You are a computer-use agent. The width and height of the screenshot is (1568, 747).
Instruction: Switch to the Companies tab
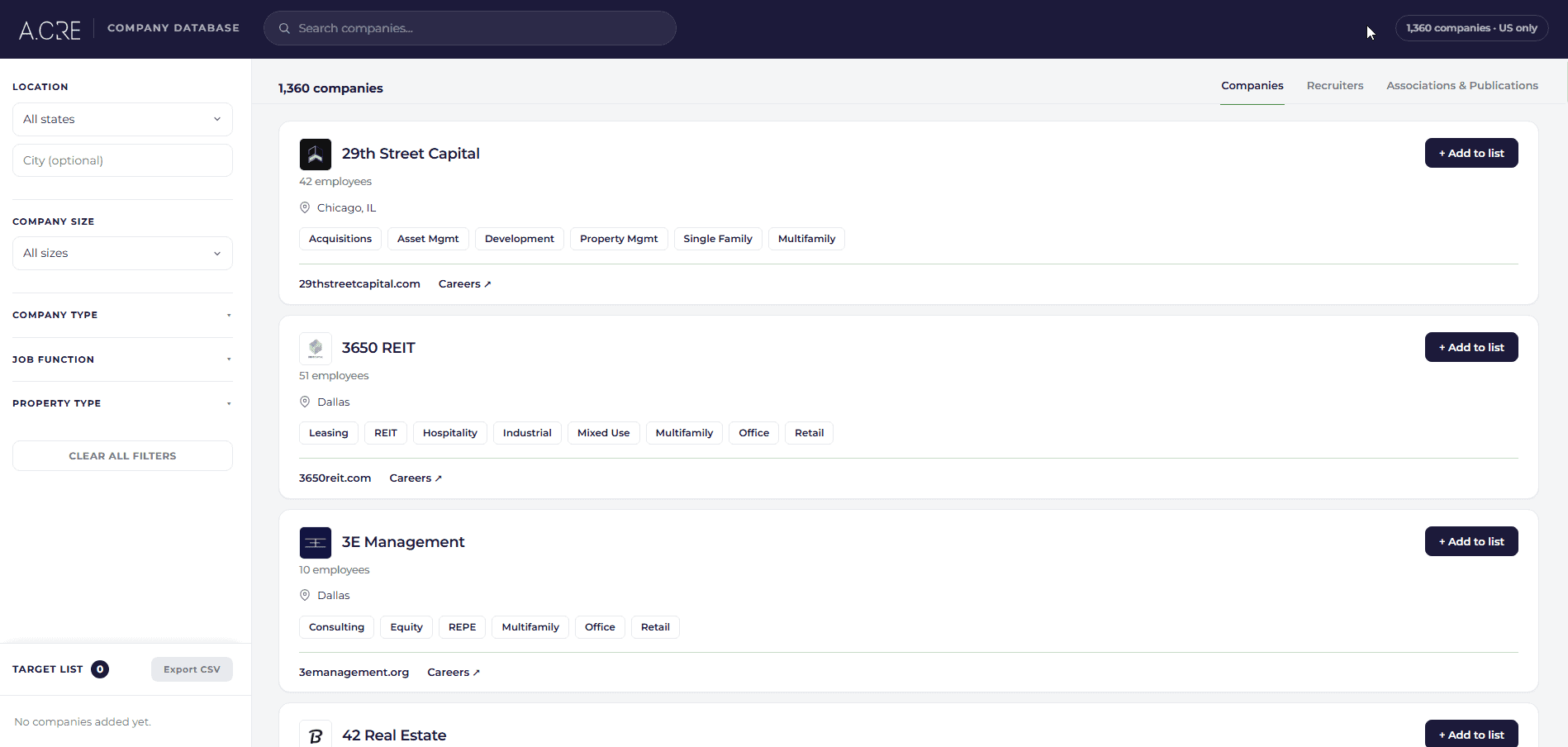click(1252, 85)
